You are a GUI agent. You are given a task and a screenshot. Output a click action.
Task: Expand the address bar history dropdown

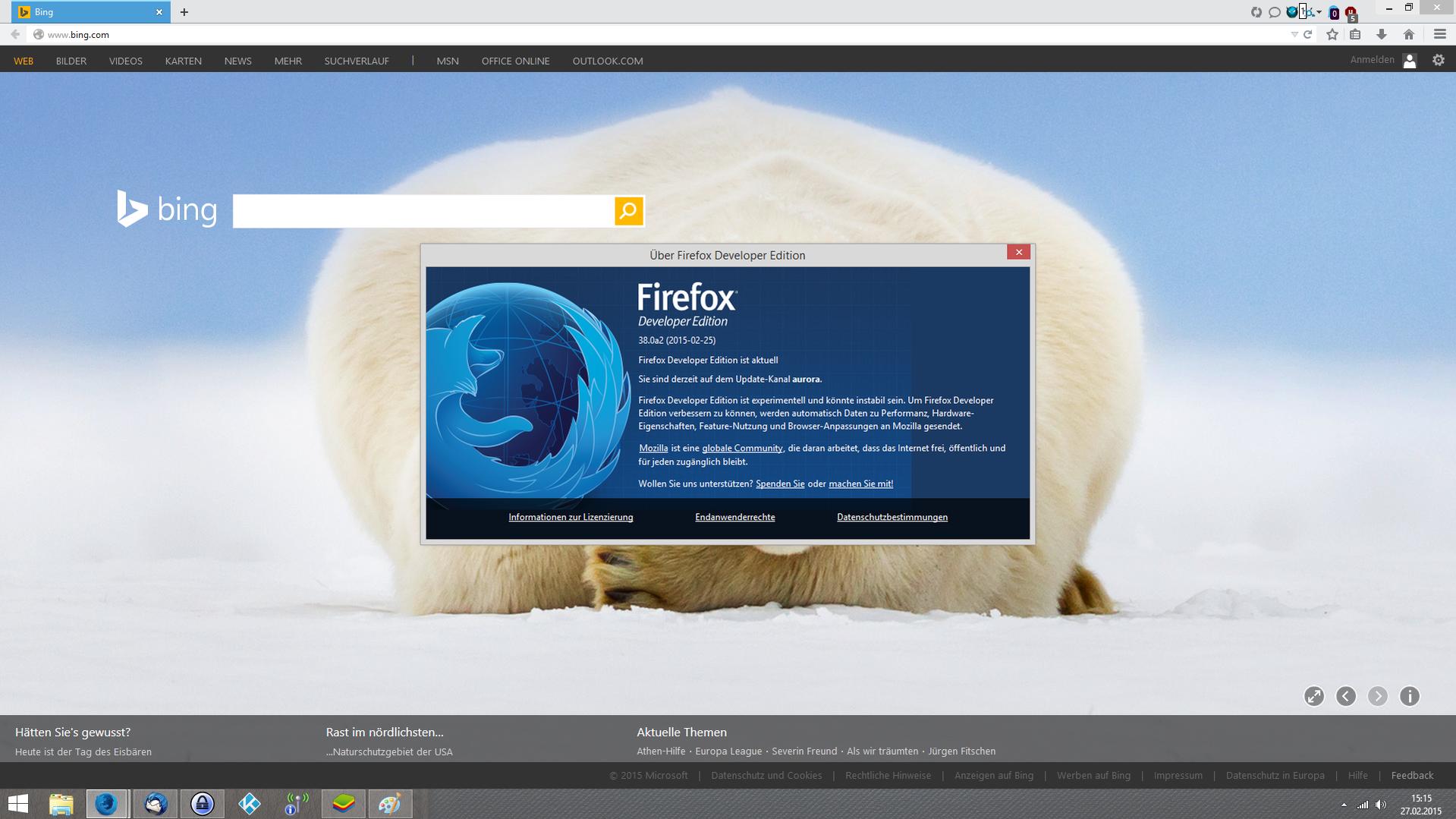[1294, 35]
